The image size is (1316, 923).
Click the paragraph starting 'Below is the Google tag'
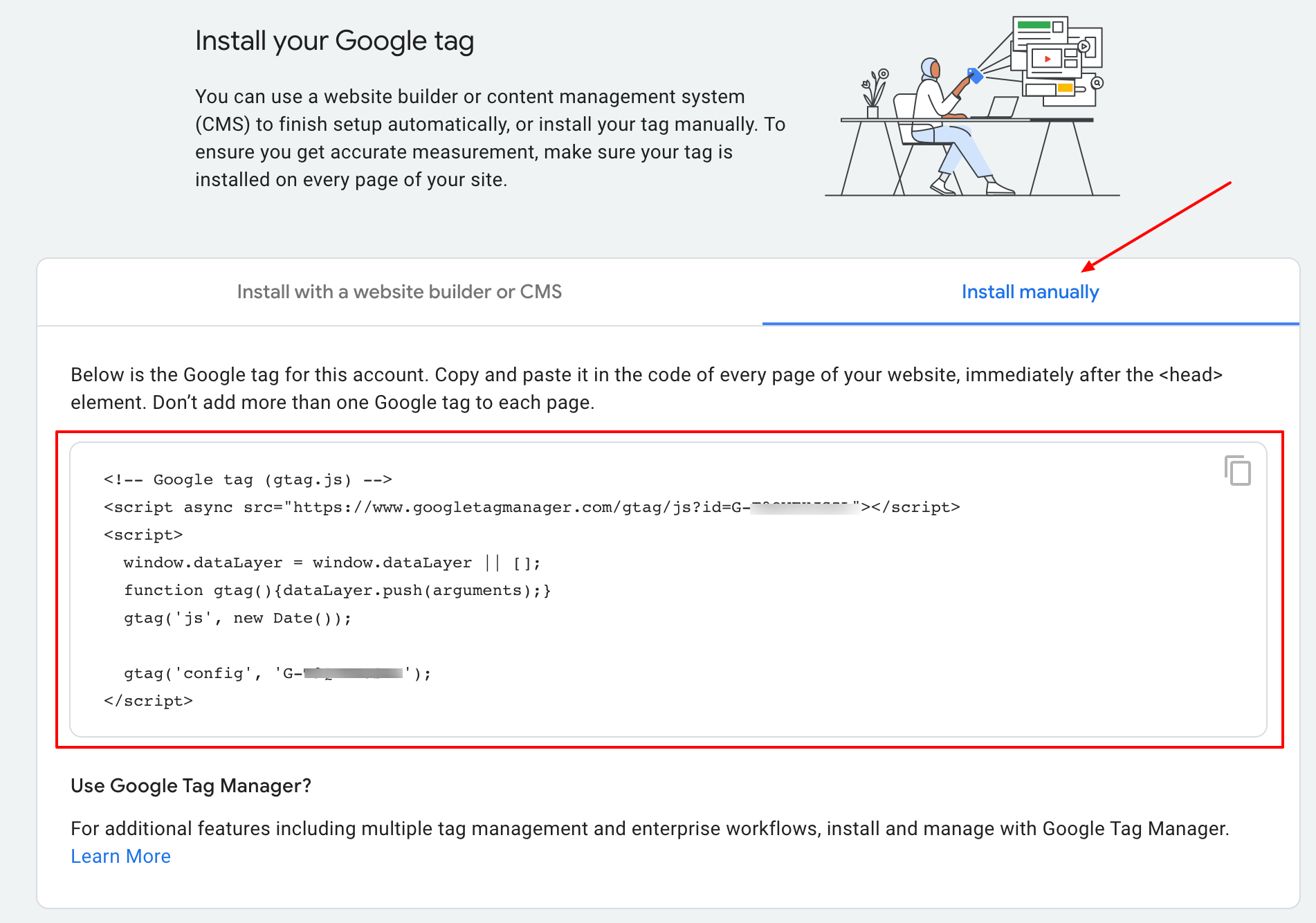click(646, 389)
